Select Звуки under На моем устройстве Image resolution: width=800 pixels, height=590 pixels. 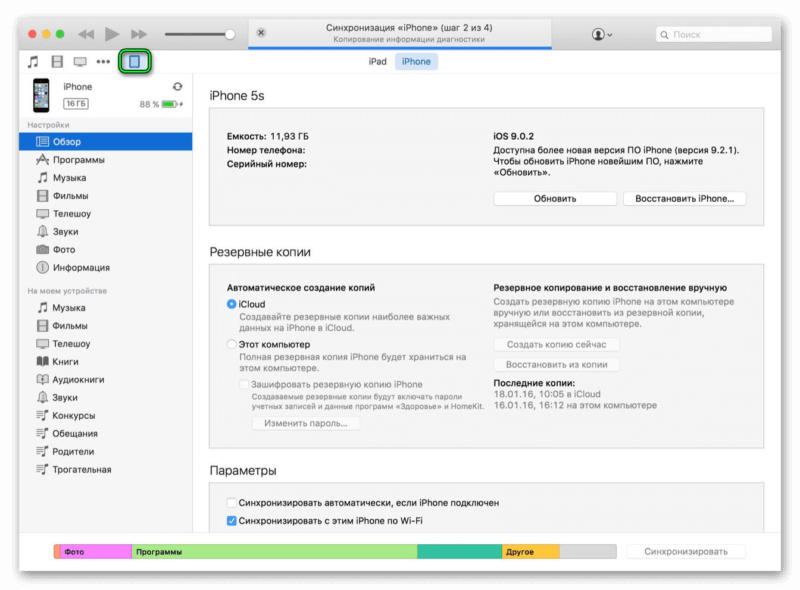[106, 397]
